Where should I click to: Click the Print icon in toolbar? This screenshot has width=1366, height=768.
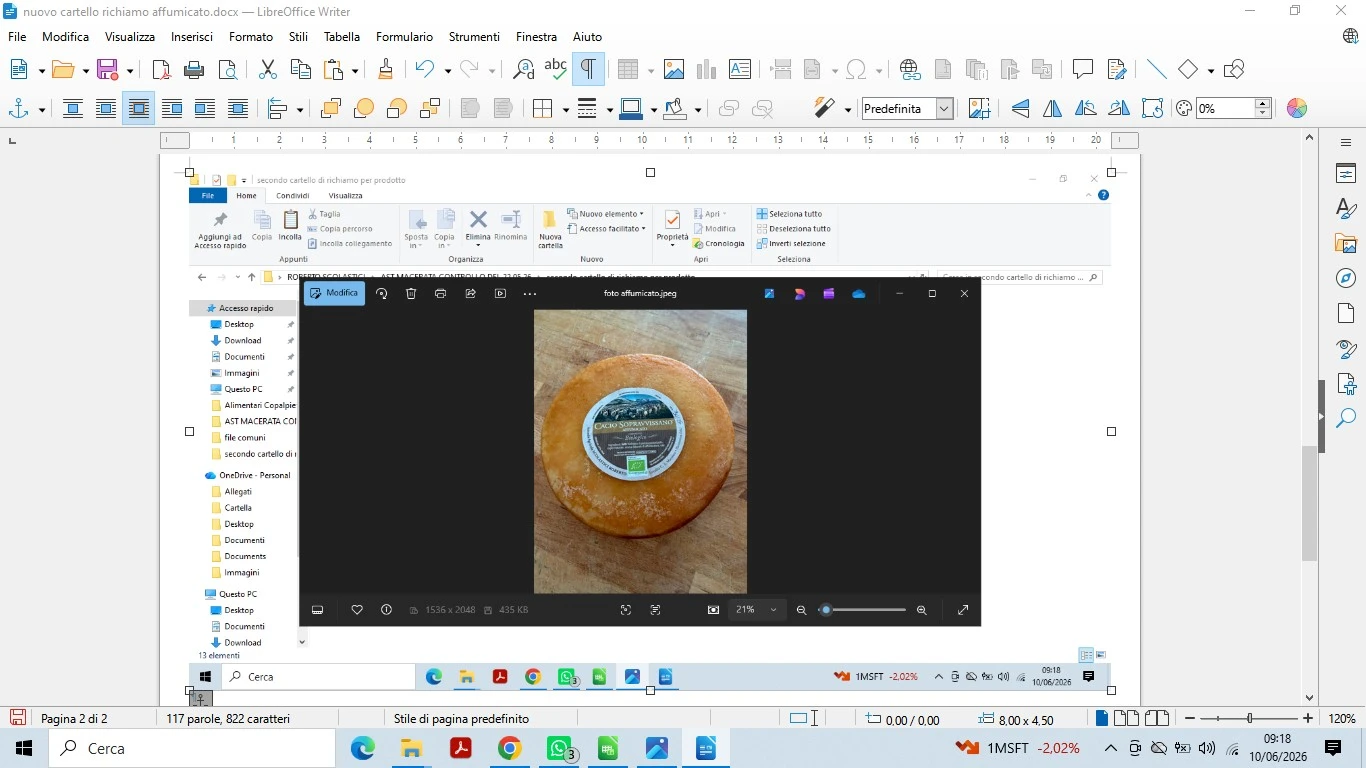point(194,69)
